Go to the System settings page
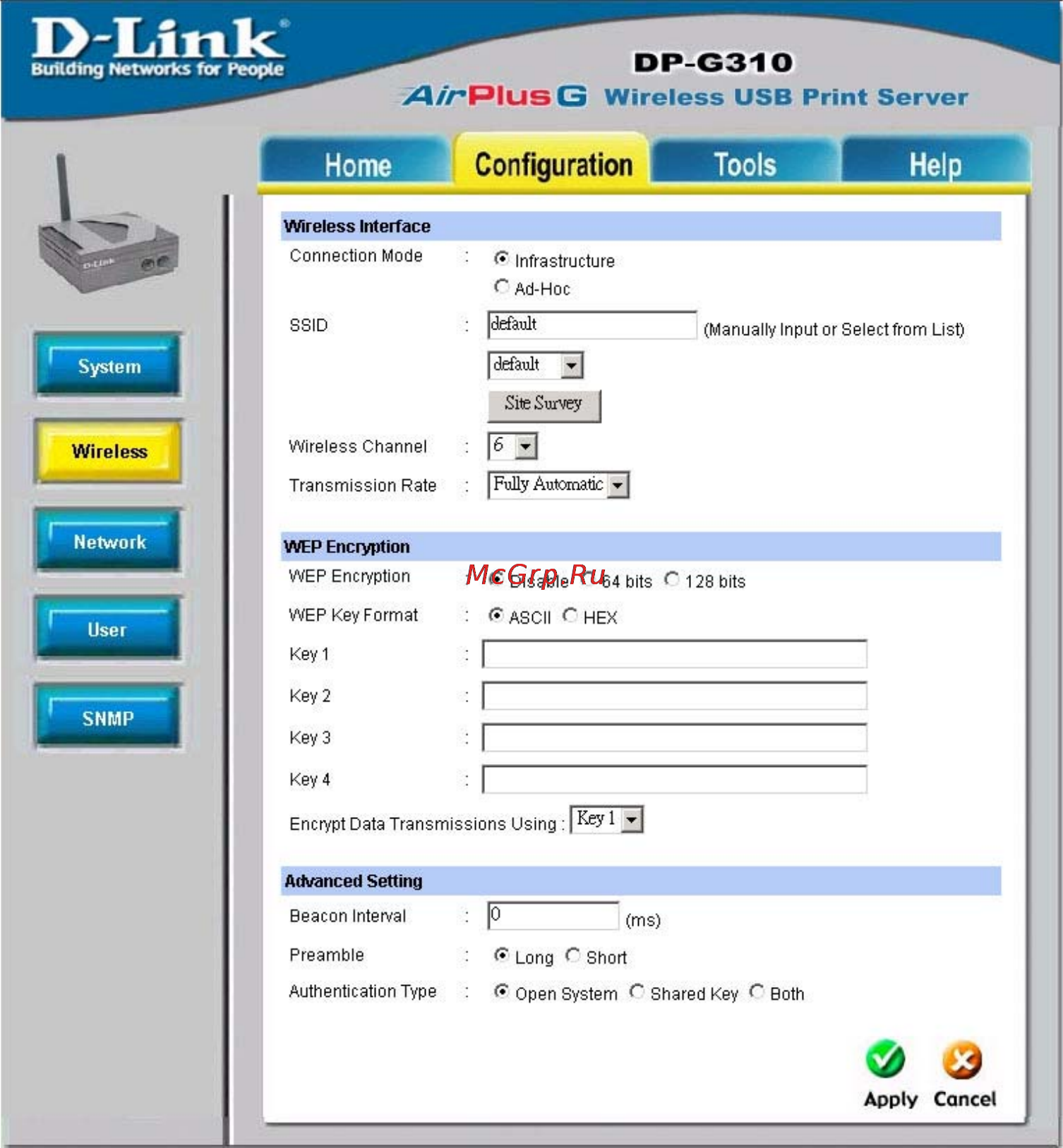This screenshot has width=1063, height=1148. (x=108, y=365)
